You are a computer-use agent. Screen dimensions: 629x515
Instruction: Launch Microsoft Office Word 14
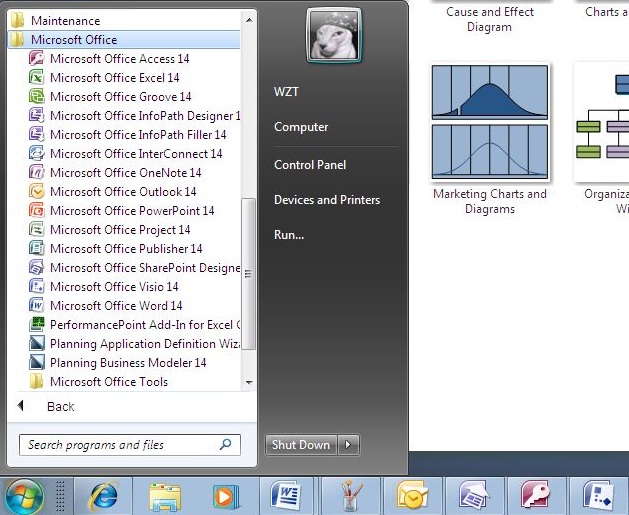(x=115, y=306)
